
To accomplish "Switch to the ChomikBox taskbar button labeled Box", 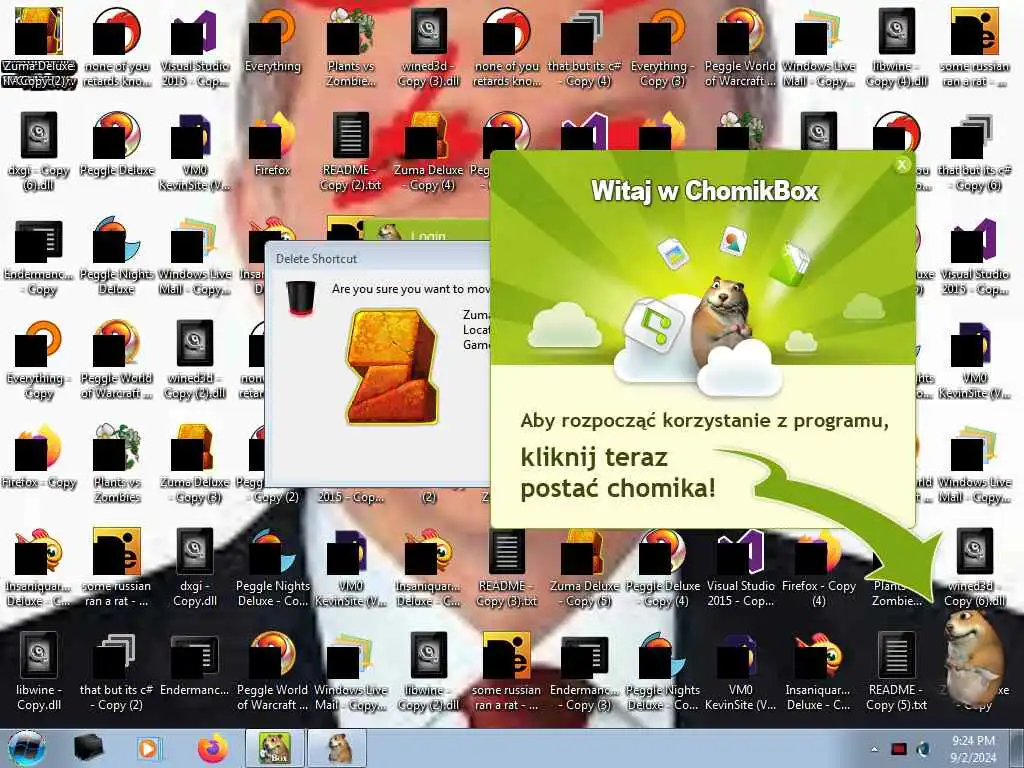I will [274, 748].
